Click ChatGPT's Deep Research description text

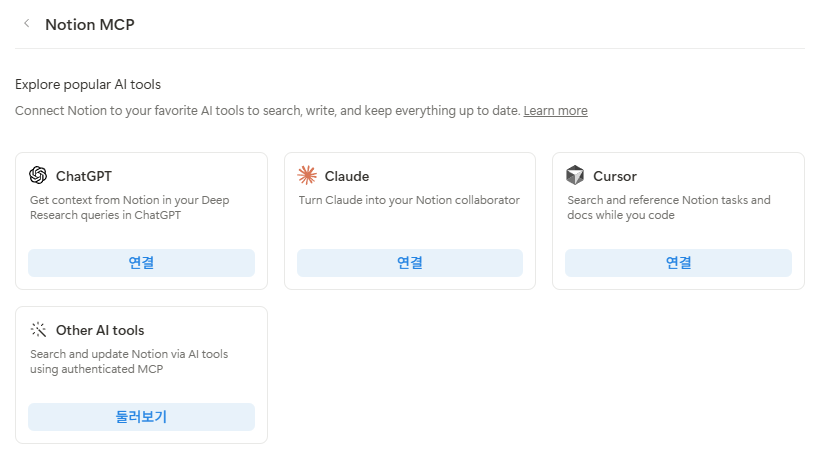pos(130,207)
